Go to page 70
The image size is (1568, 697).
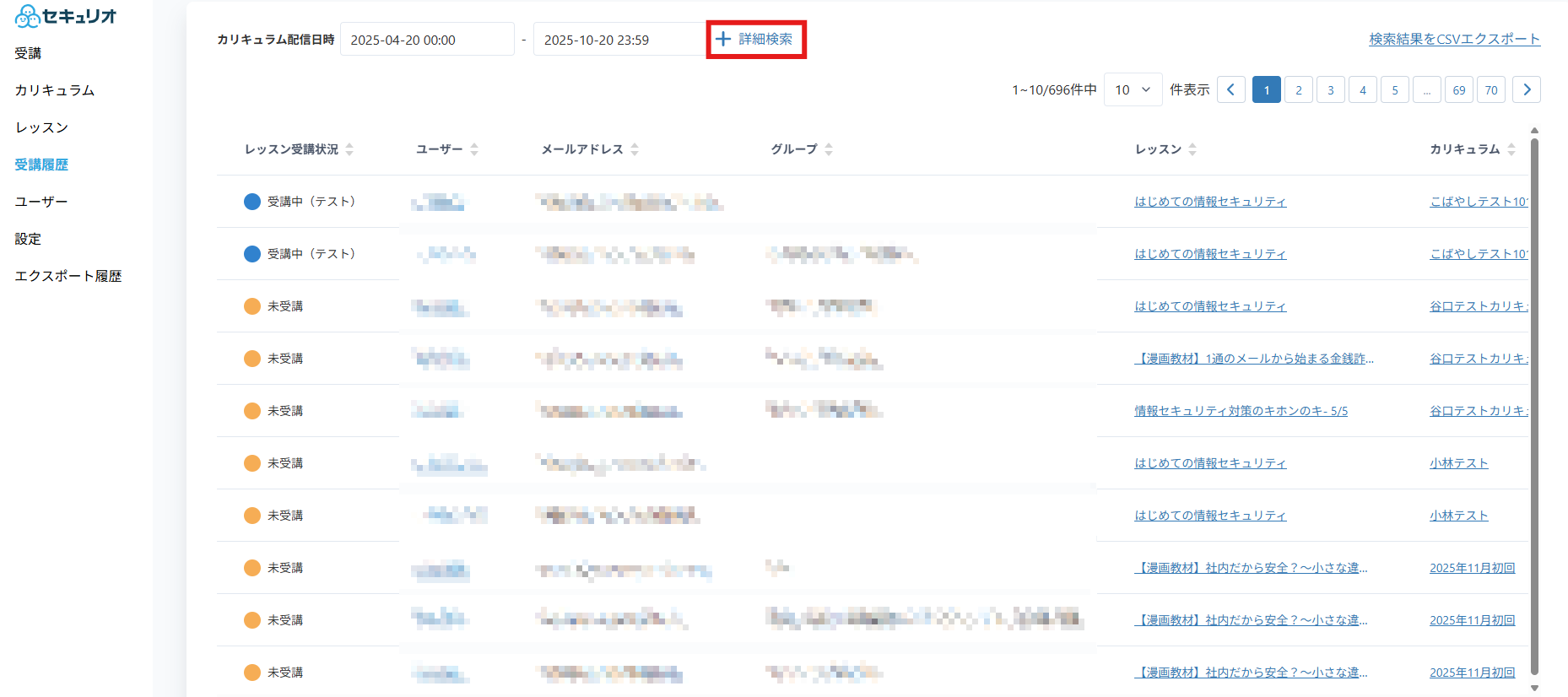1491,89
